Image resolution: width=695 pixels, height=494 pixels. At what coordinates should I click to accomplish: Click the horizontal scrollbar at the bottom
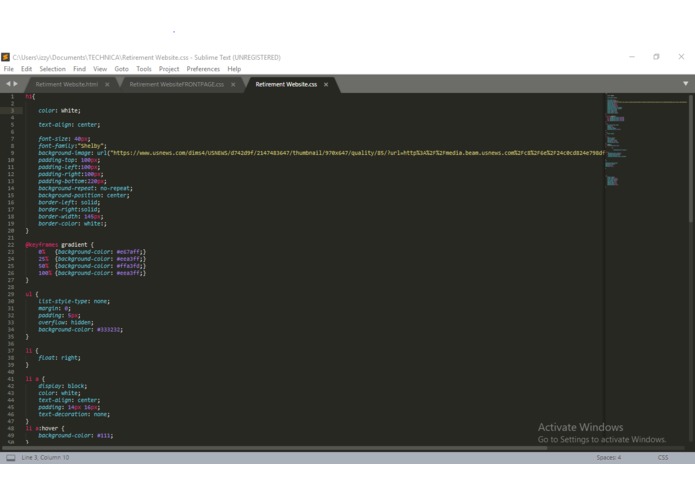click(x=274, y=448)
